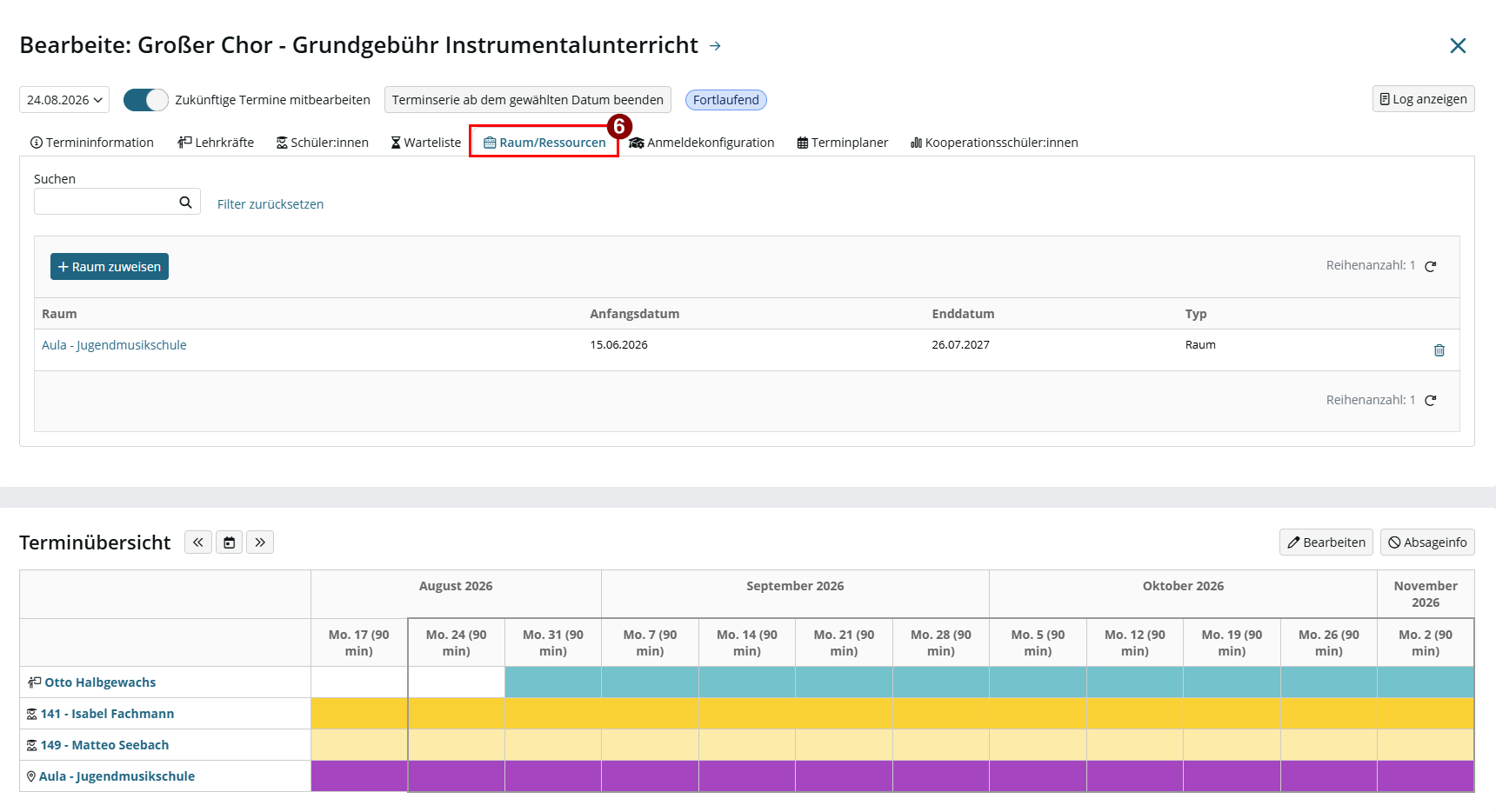Select Mo. 21 September column header
The width and height of the screenshot is (1496, 812).
click(844, 642)
